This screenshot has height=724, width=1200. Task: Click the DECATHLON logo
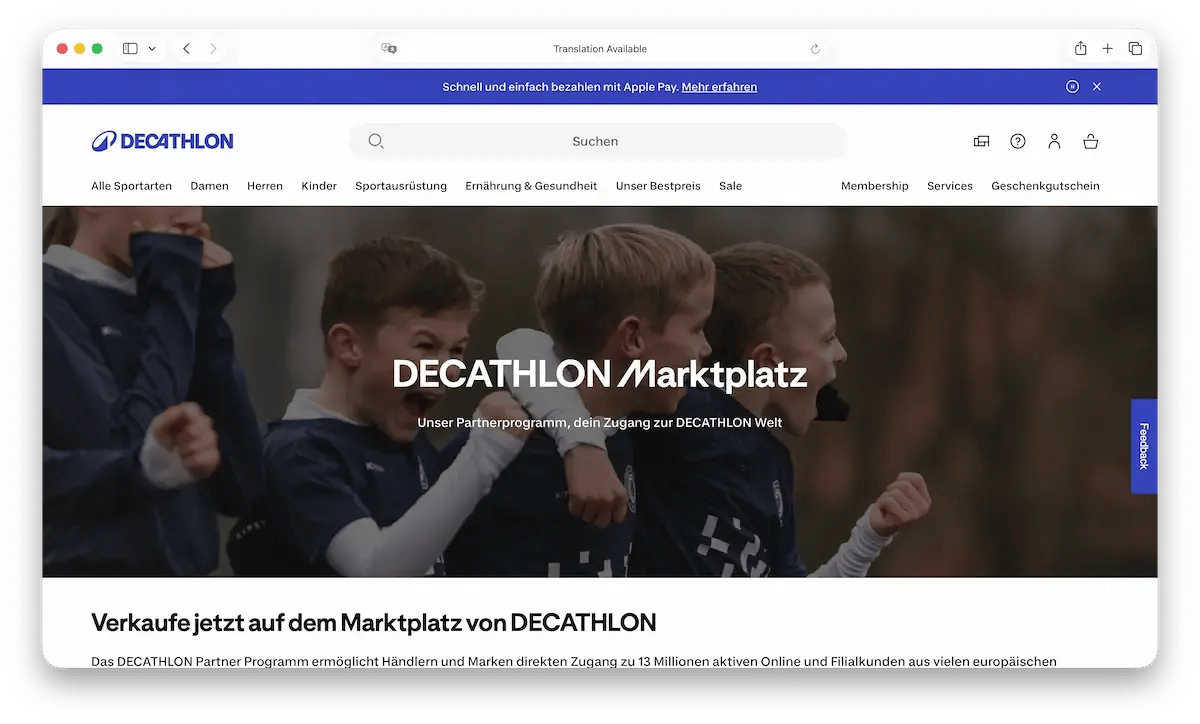[x=163, y=141]
